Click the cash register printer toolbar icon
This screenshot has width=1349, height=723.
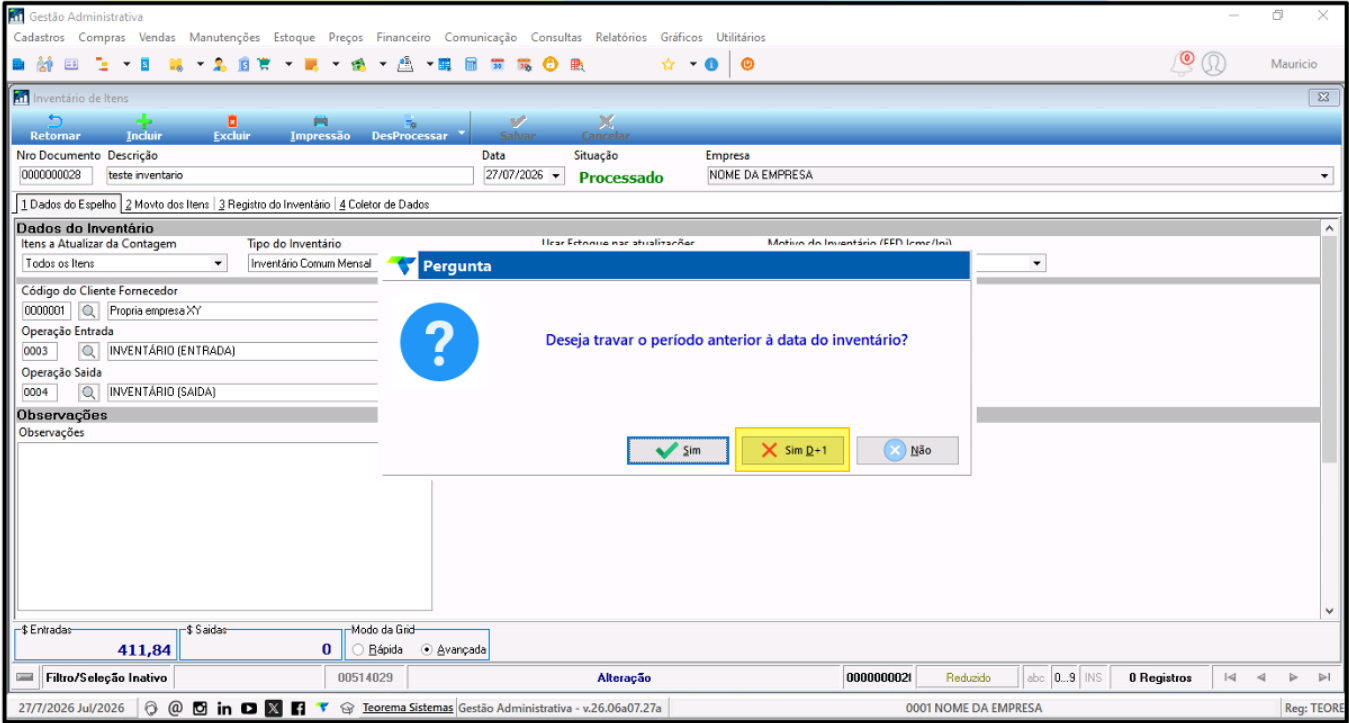click(x=405, y=64)
